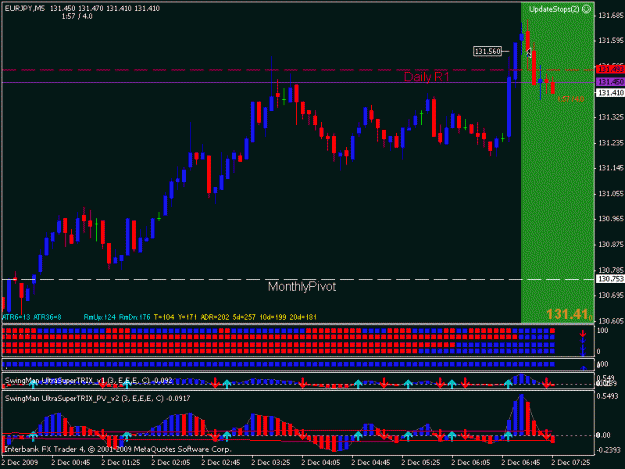625x469 pixels.
Task: Click the 131.325 price scale value
Action: point(611,117)
